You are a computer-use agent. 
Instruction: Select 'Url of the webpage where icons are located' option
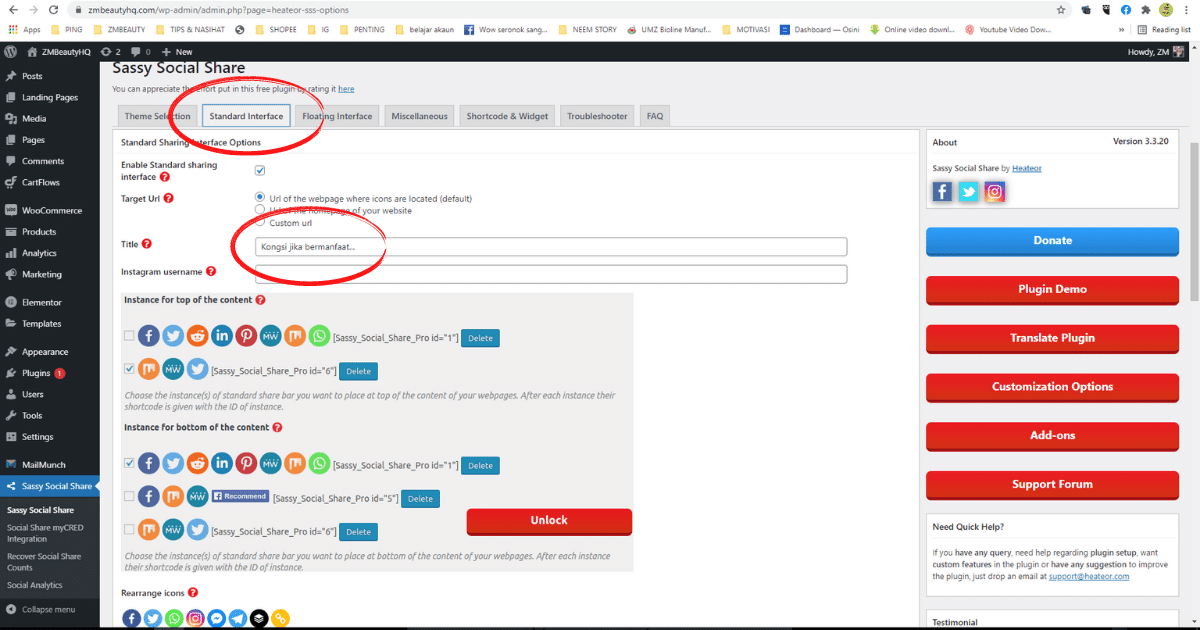click(x=260, y=198)
